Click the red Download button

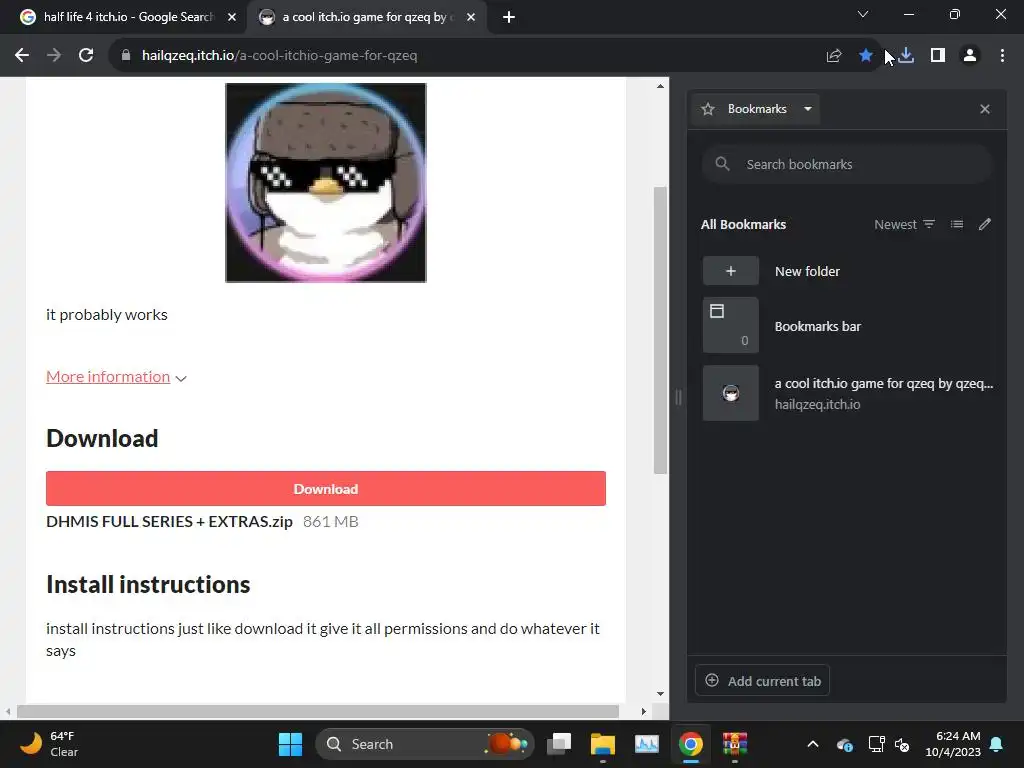[x=326, y=488]
